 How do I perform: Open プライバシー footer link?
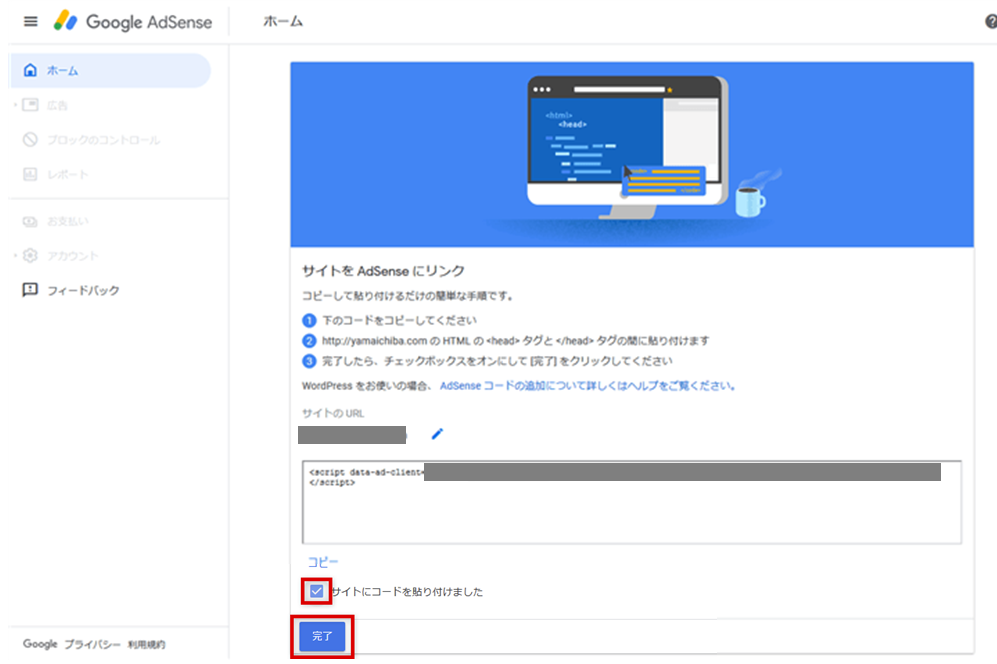pos(92,644)
